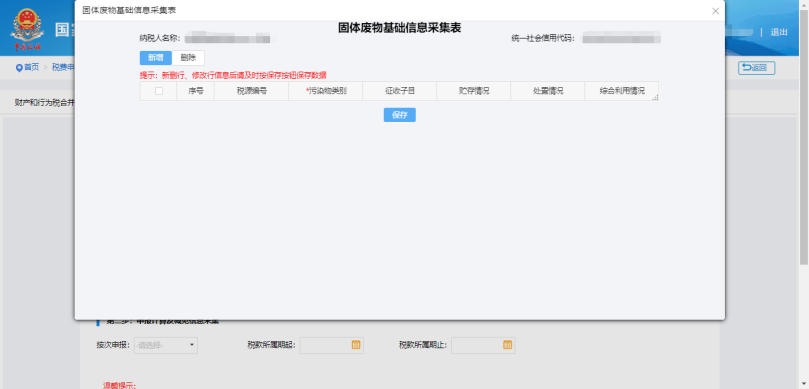The width and height of the screenshot is (809, 389).
Task: Save the form with 保存 button
Action: pos(400,115)
